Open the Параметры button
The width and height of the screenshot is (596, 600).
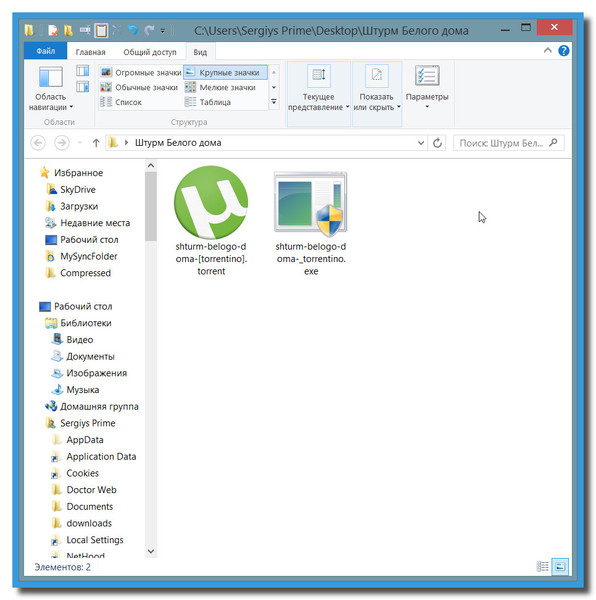coord(427,88)
